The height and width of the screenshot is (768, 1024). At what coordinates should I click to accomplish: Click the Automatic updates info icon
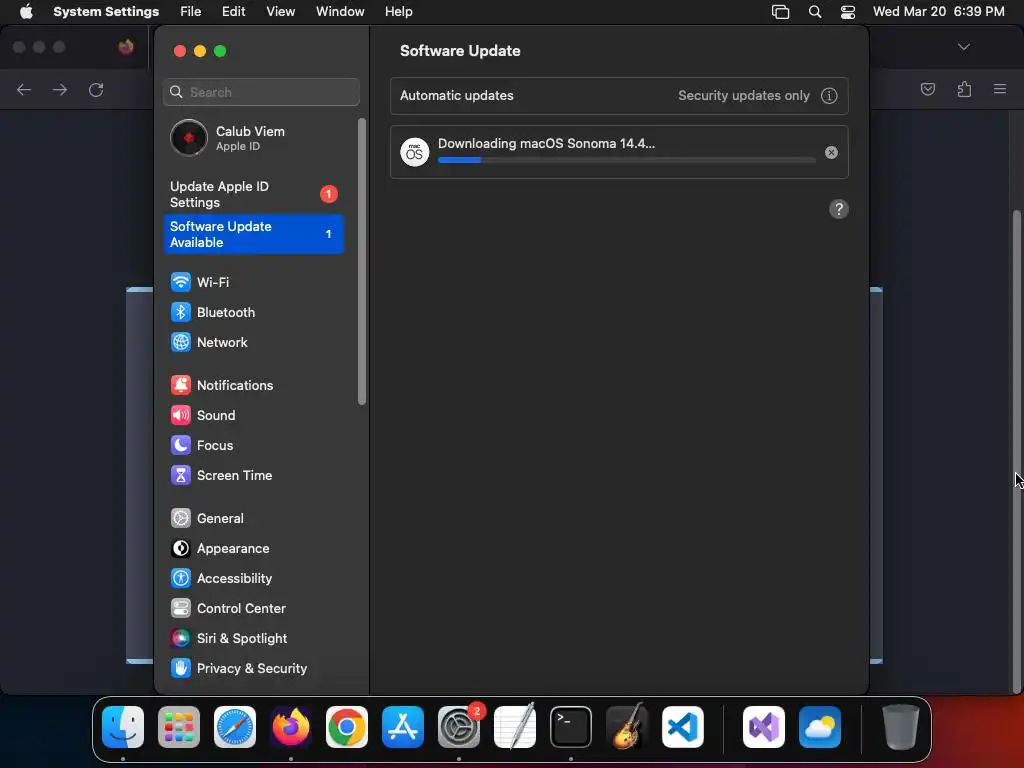pyautogui.click(x=829, y=95)
